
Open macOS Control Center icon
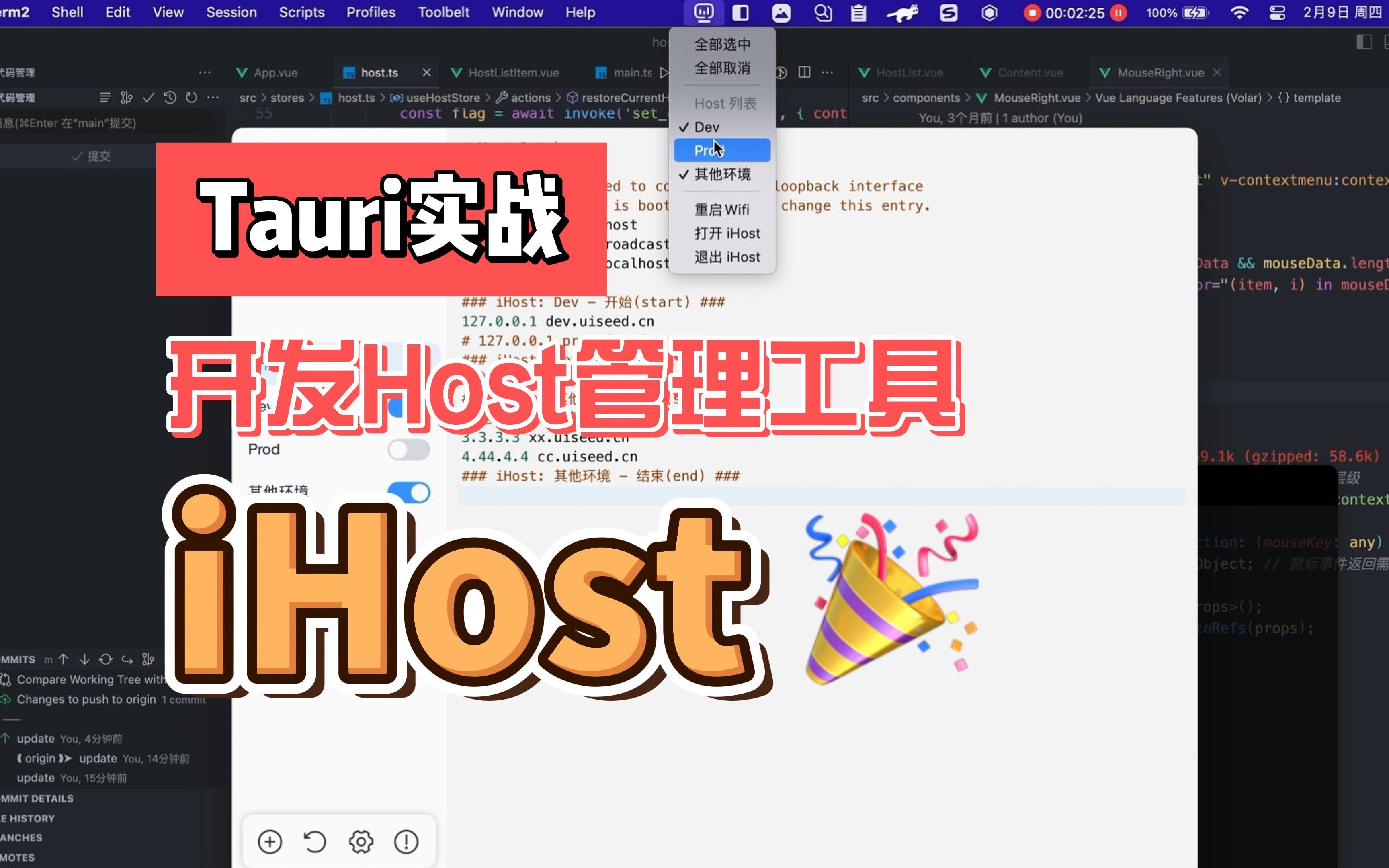1277,12
